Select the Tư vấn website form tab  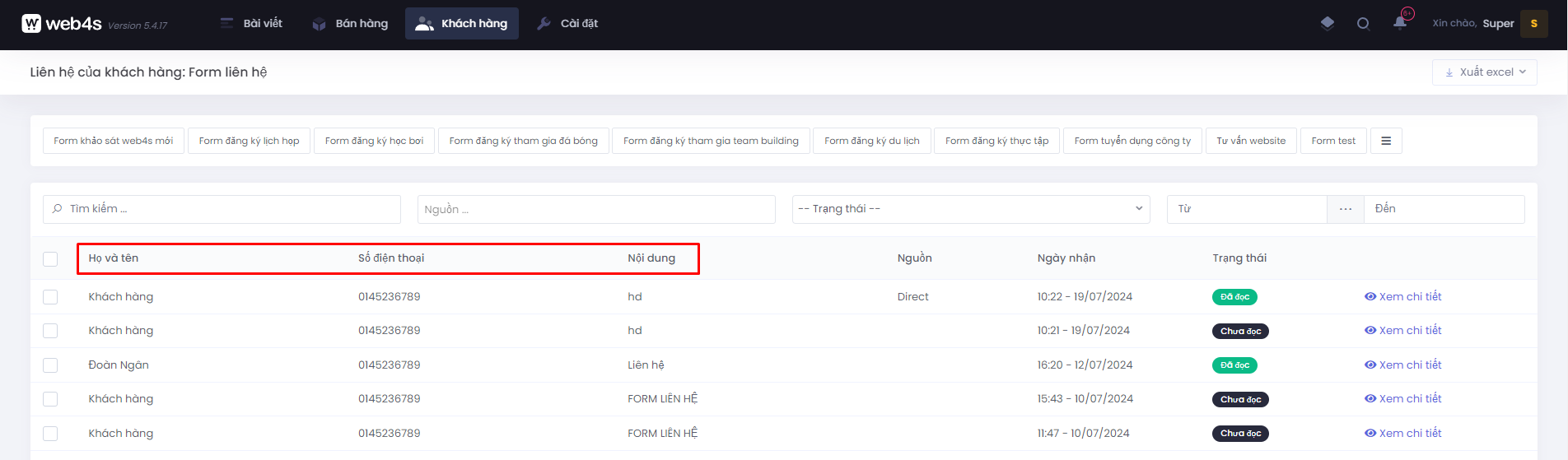pos(1250,141)
